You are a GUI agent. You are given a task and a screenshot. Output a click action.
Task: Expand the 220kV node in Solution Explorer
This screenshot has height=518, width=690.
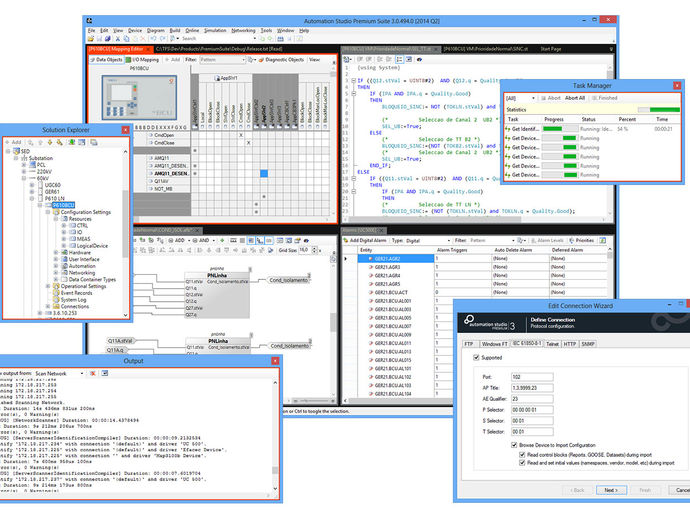coord(24,172)
